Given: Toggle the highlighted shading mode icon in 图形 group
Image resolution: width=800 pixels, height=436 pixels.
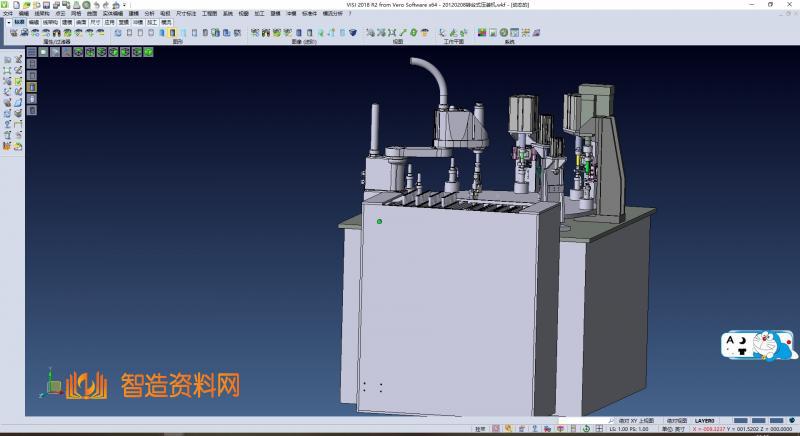Looking at the screenshot, I should (172, 33).
